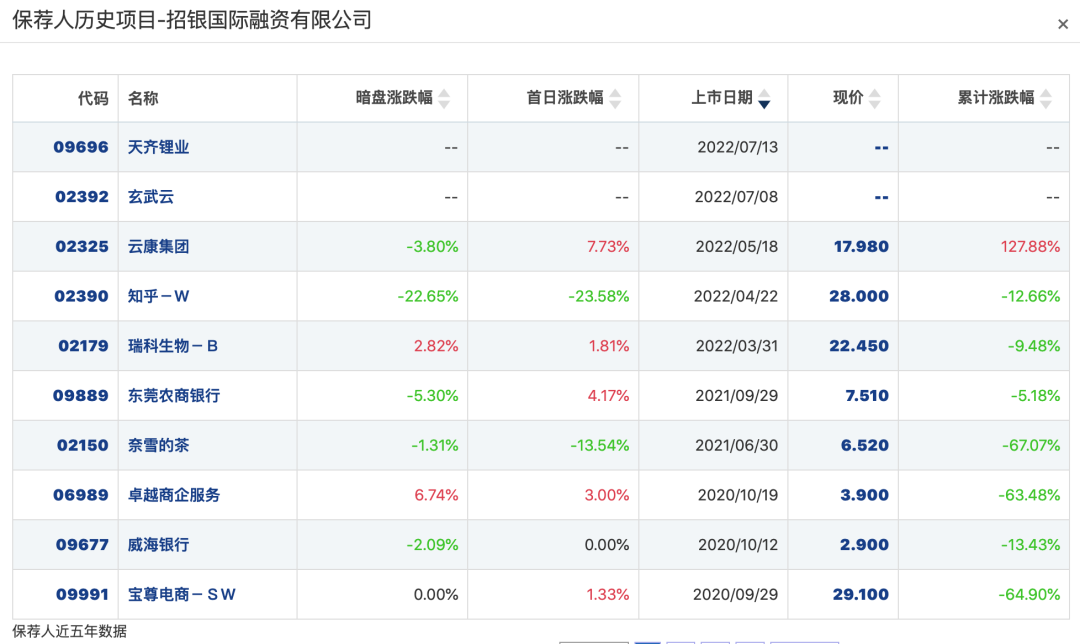Open 宝尊电商－SW stock page
The image size is (1080, 644).
(x=182, y=594)
